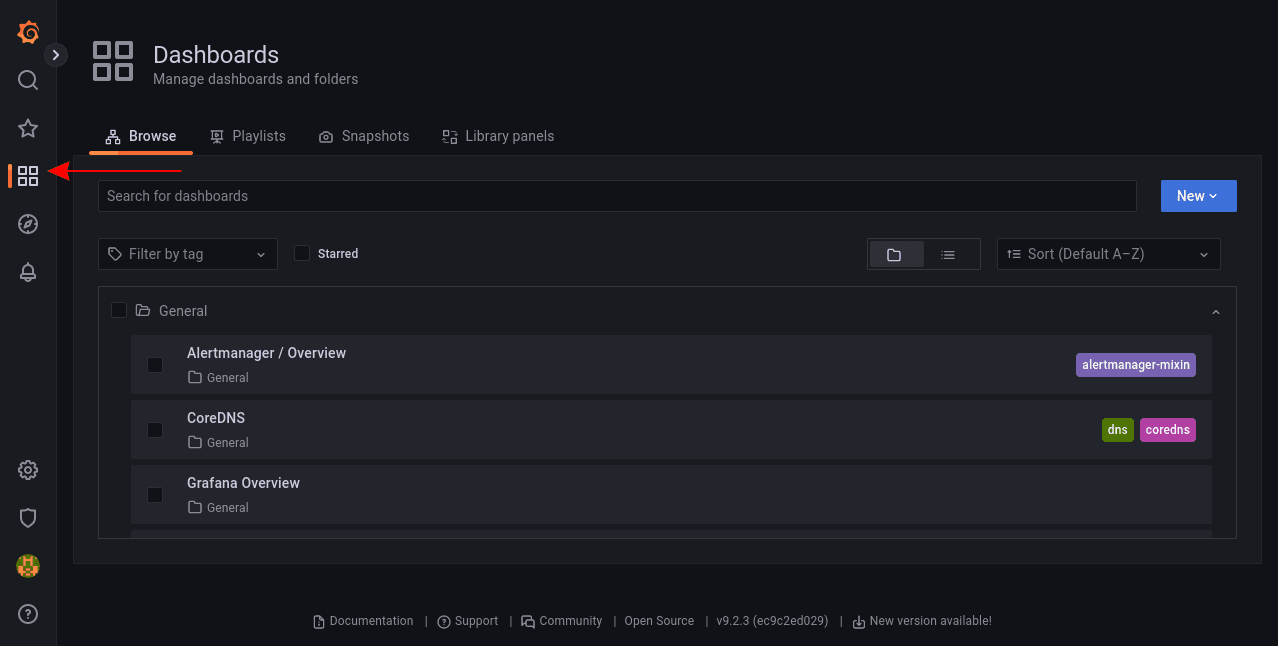Select the General folder checkbox

tap(119, 310)
